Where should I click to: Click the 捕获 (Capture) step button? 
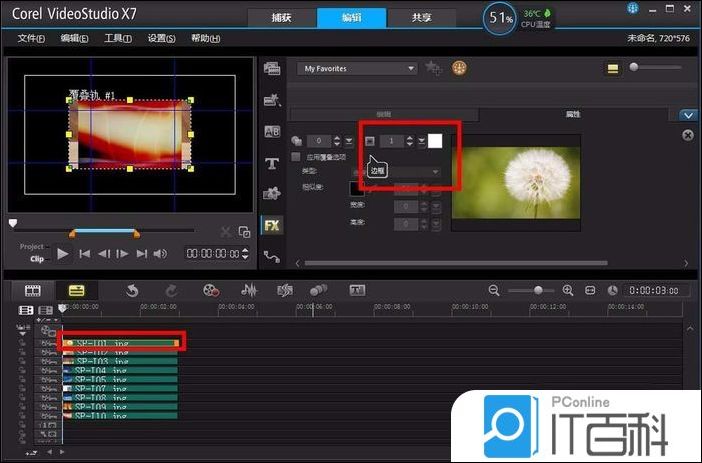click(281, 18)
